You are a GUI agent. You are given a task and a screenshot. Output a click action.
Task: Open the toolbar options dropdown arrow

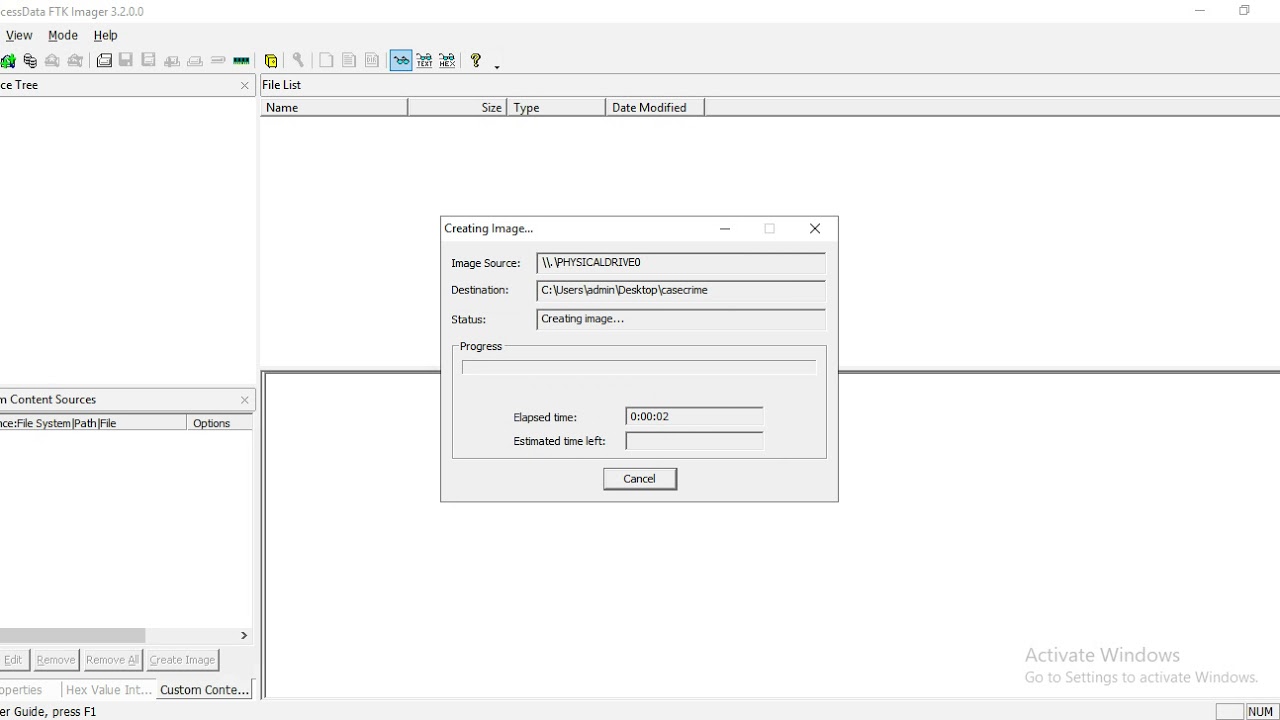point(497,66)
